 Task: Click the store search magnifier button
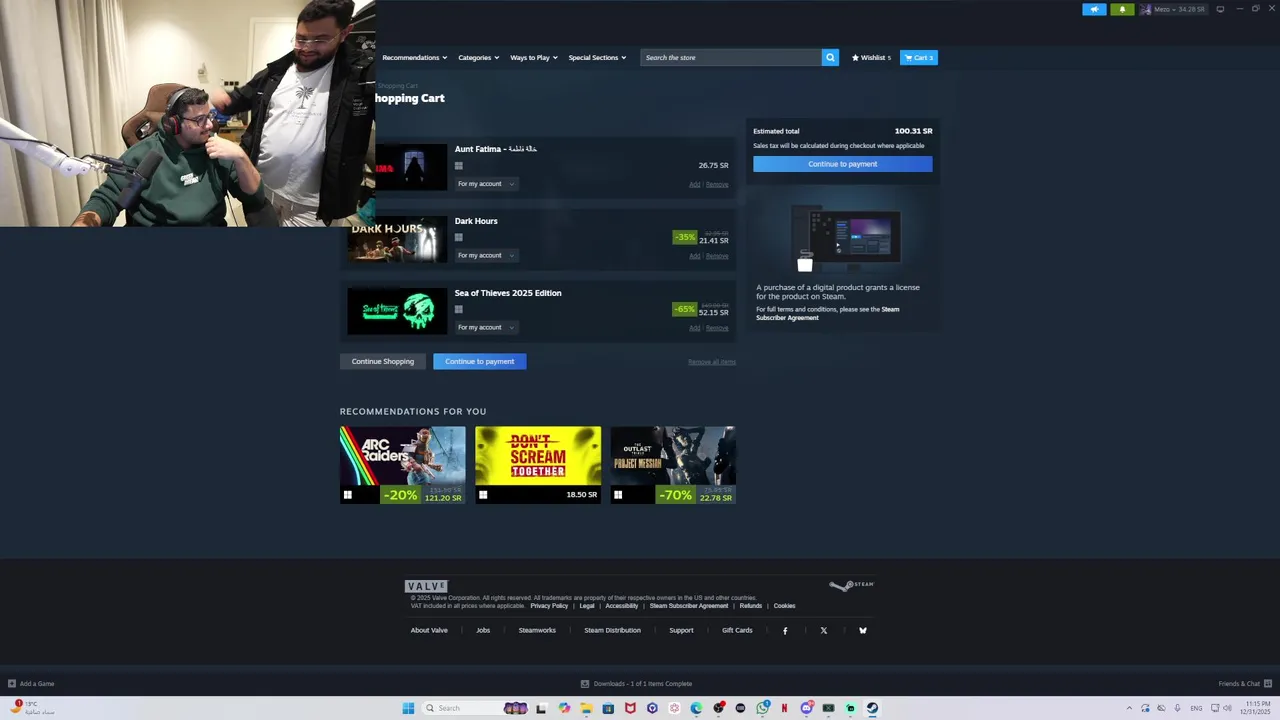830,57
